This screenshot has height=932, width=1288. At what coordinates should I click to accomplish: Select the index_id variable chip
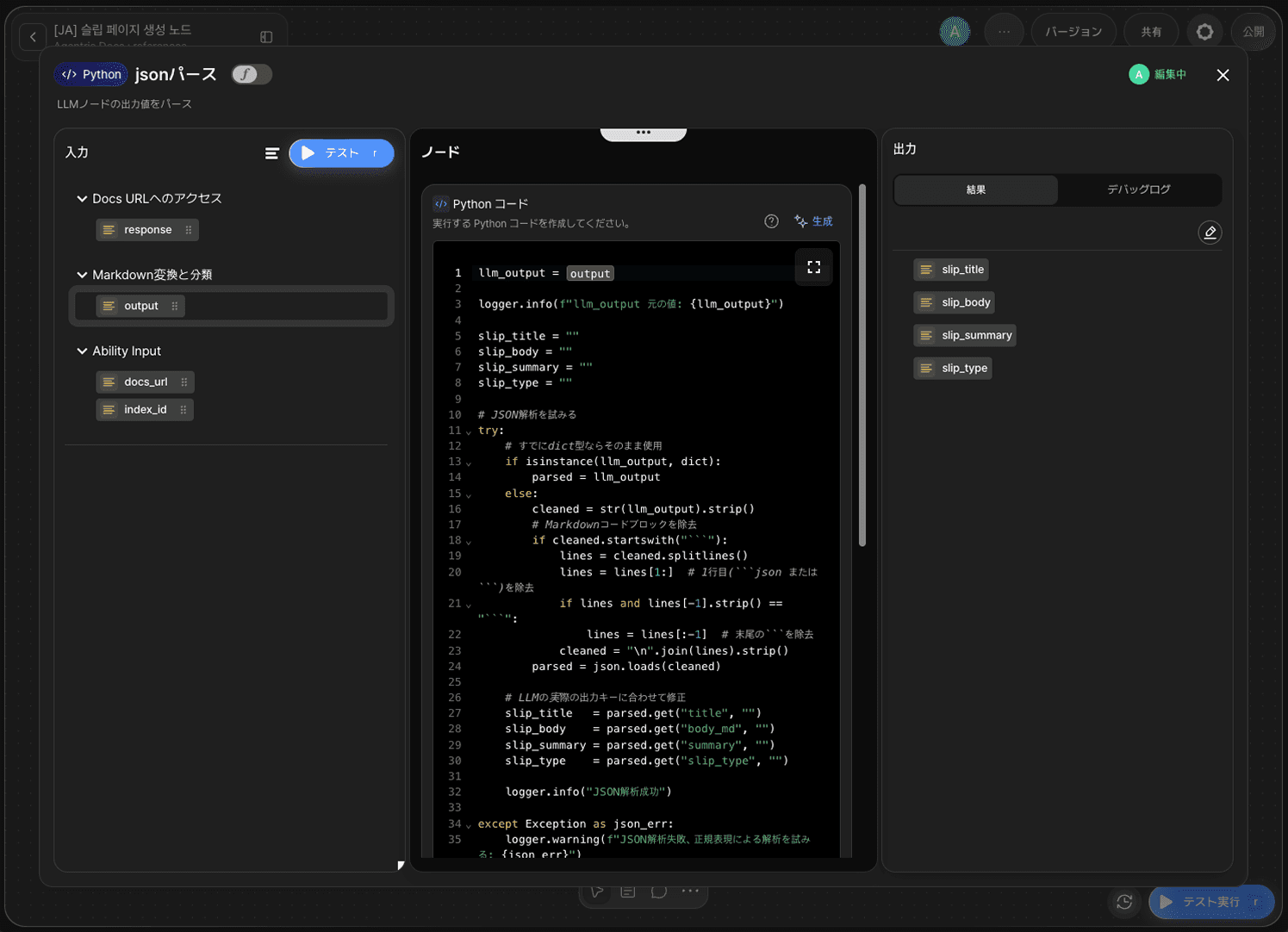145,410
